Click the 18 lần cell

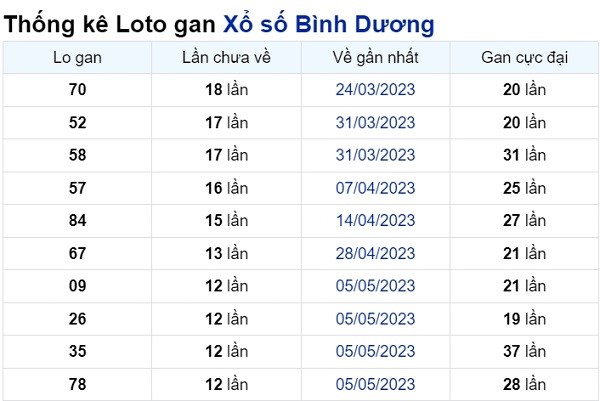227,90
